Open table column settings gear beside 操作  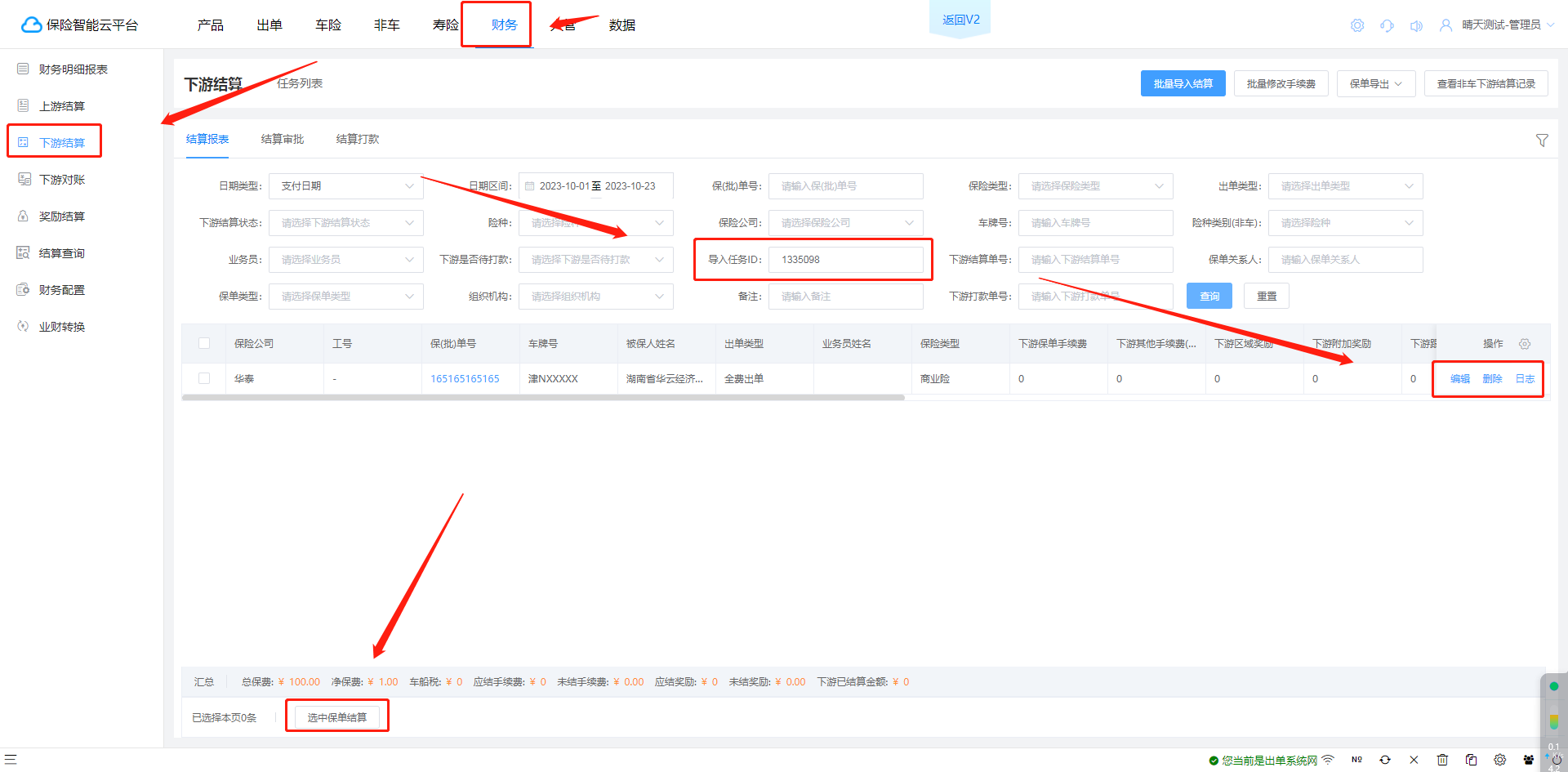1525,344
